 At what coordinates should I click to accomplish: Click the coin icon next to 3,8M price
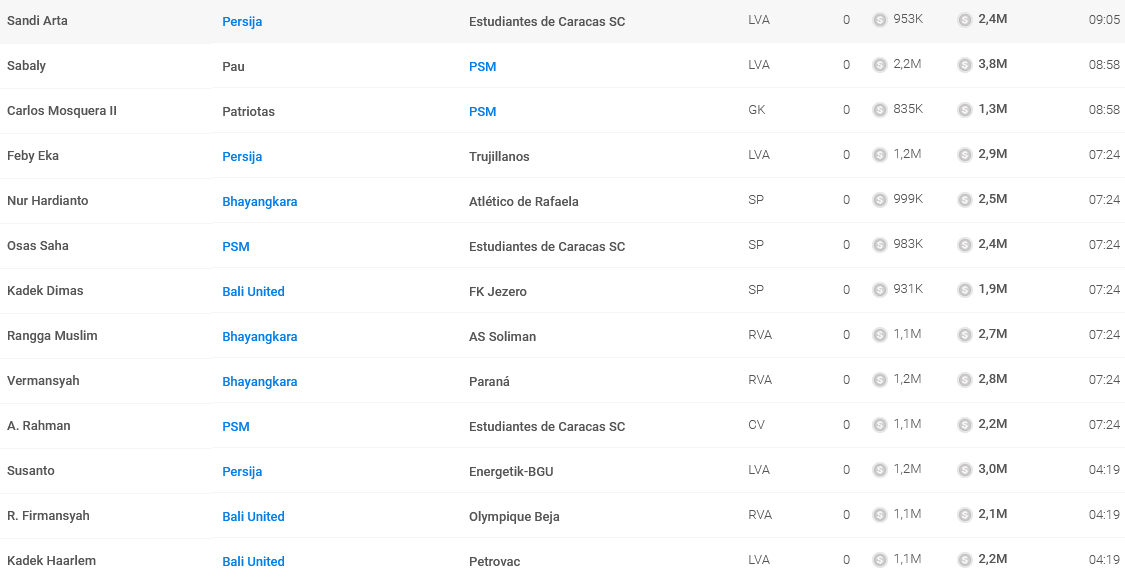point(965,65)
